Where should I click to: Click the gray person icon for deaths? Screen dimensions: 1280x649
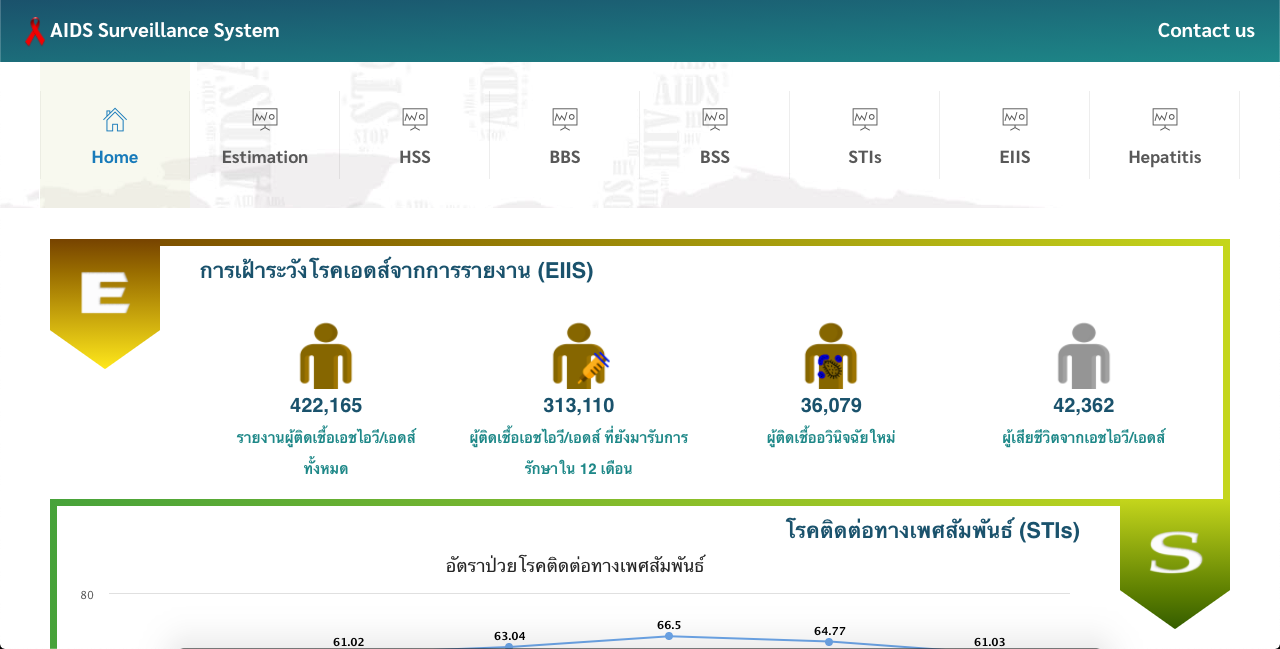pos(1084,356)
